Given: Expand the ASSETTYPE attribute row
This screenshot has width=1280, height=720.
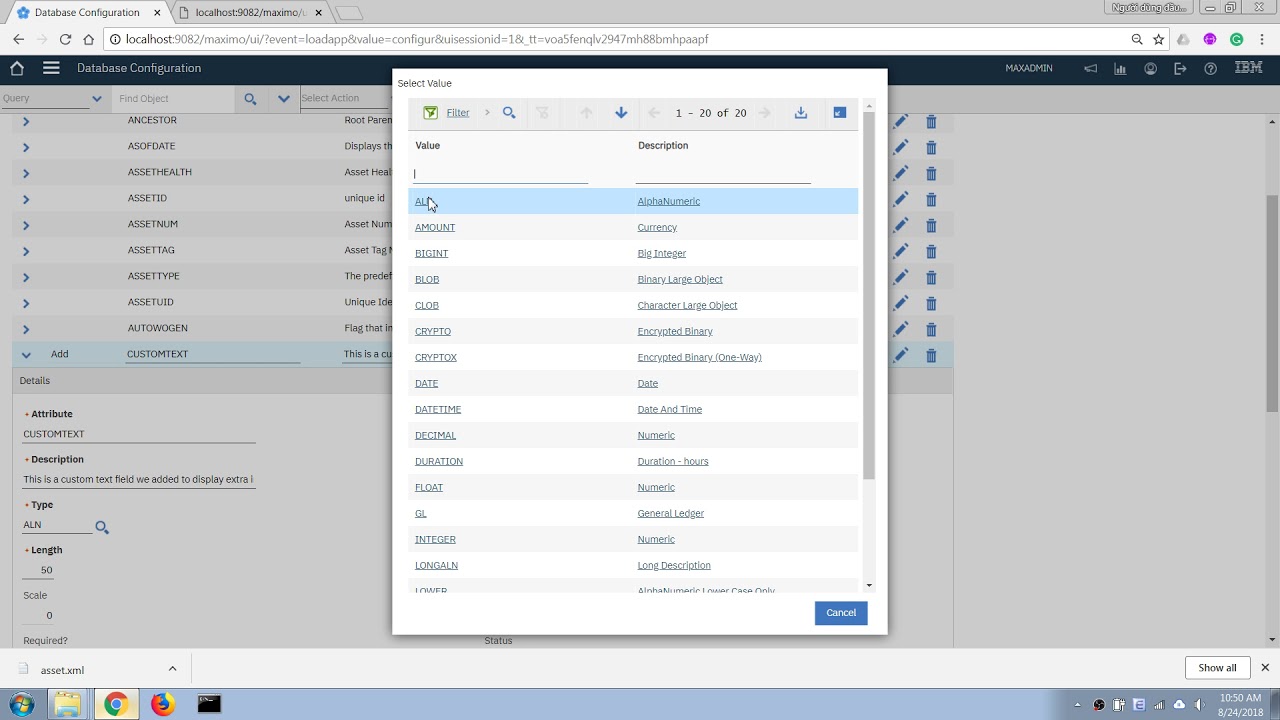Looking at the screenshot, I should [x=26, y=277].
